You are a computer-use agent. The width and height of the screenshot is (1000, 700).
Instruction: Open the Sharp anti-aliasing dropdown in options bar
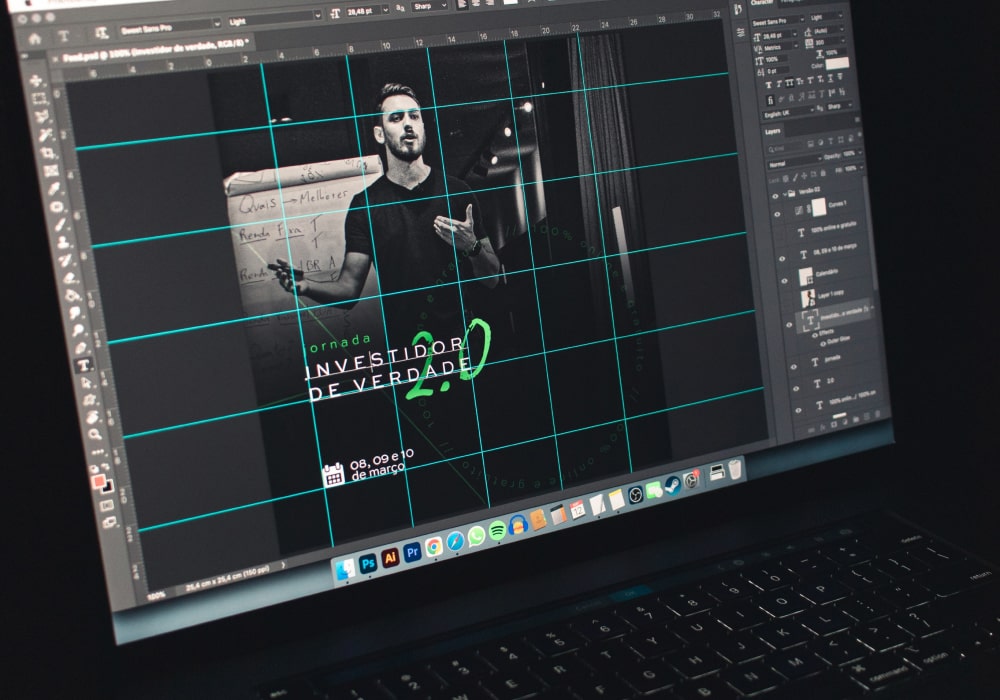click(x=429, y=6)
